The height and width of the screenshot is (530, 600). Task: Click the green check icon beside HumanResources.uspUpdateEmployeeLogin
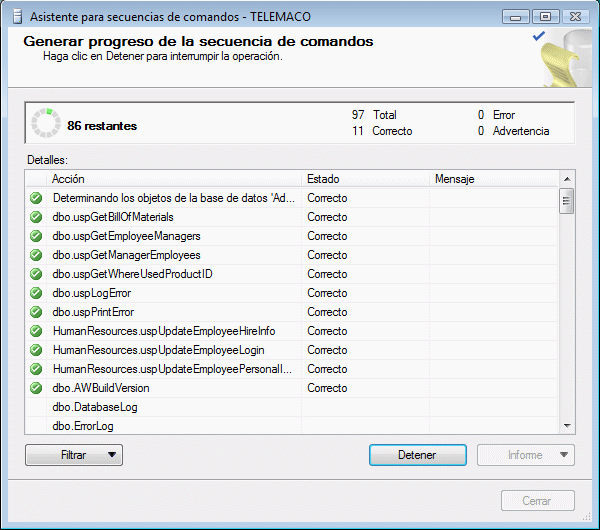[36, 350]
